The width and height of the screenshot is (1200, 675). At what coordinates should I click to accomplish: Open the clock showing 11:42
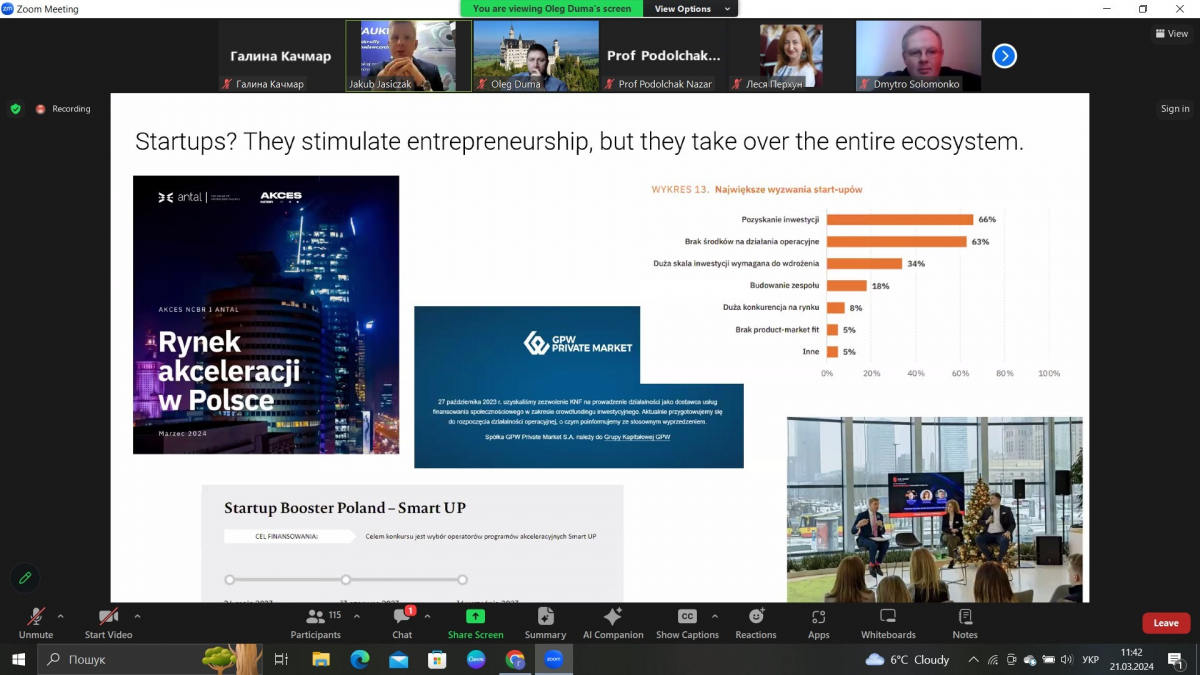click(1132, 659)
